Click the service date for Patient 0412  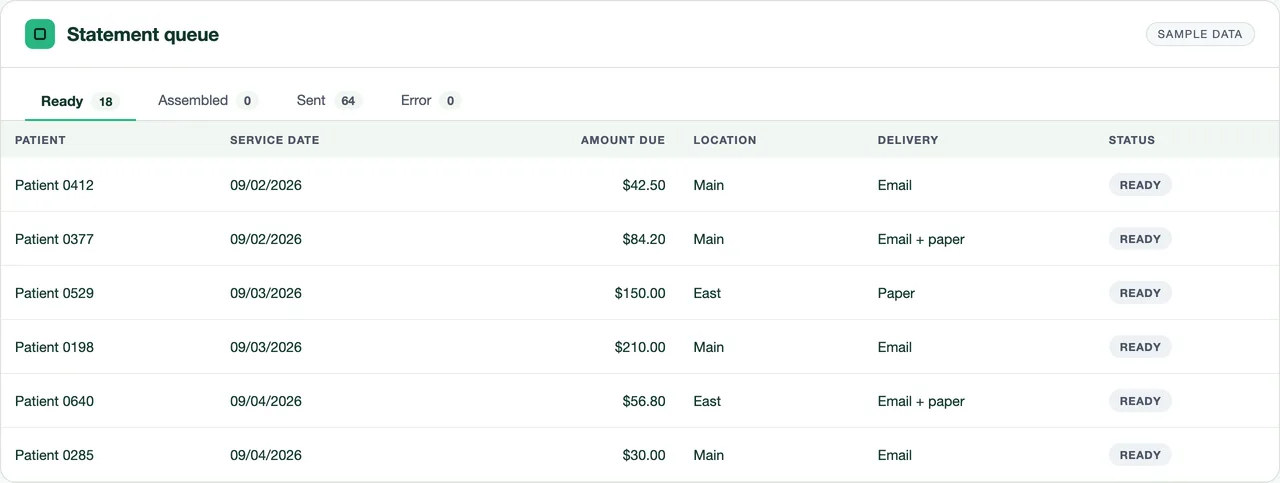(x=266, y=185)
